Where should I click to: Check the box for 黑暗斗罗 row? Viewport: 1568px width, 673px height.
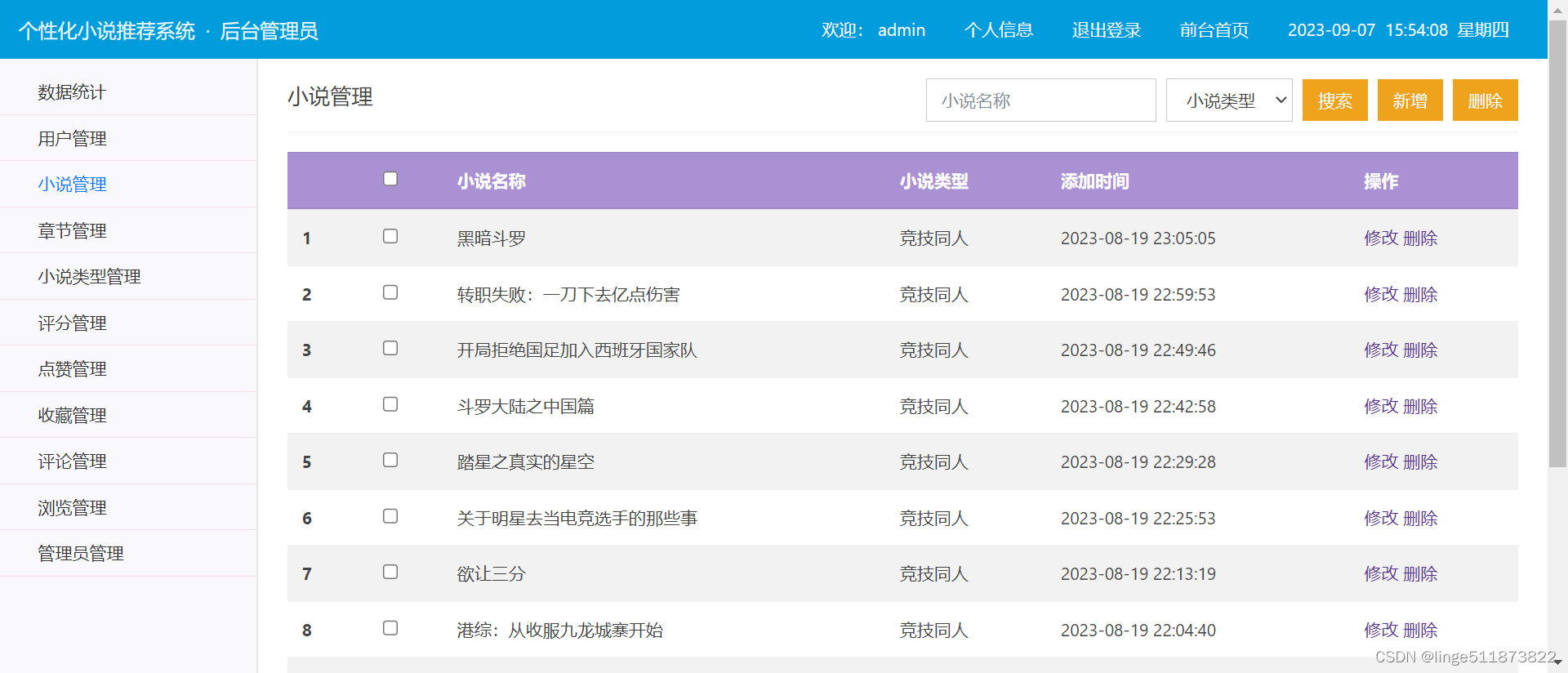click(390, 236)
